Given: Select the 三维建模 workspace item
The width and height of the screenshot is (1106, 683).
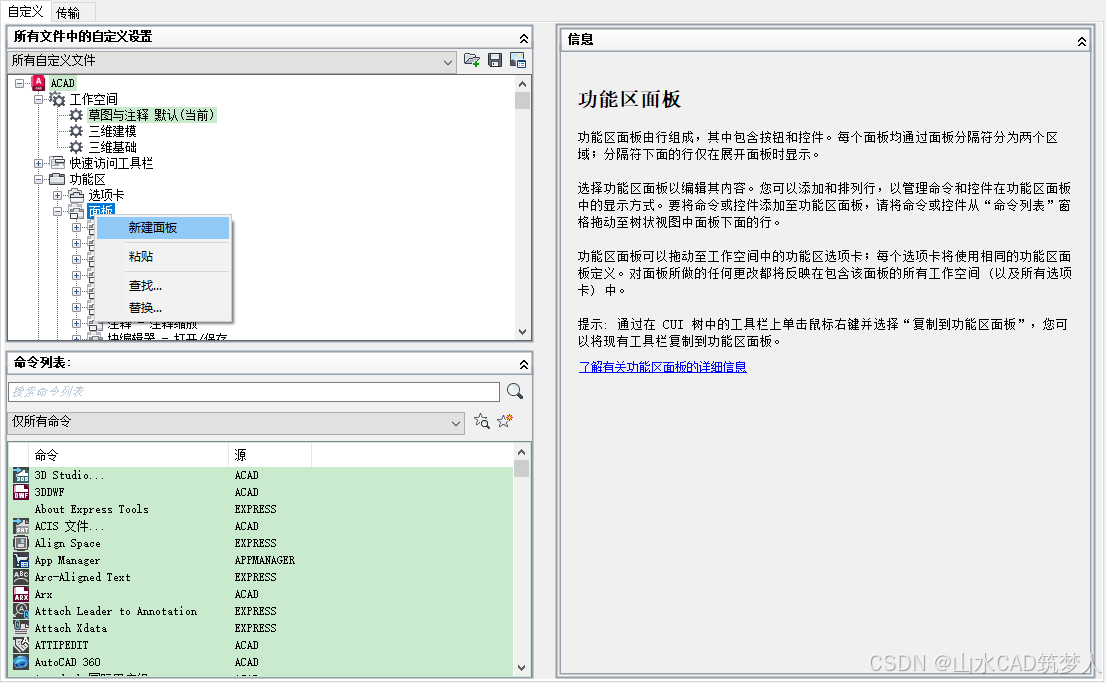Looking at the screenshot, I should click(112, 131).
